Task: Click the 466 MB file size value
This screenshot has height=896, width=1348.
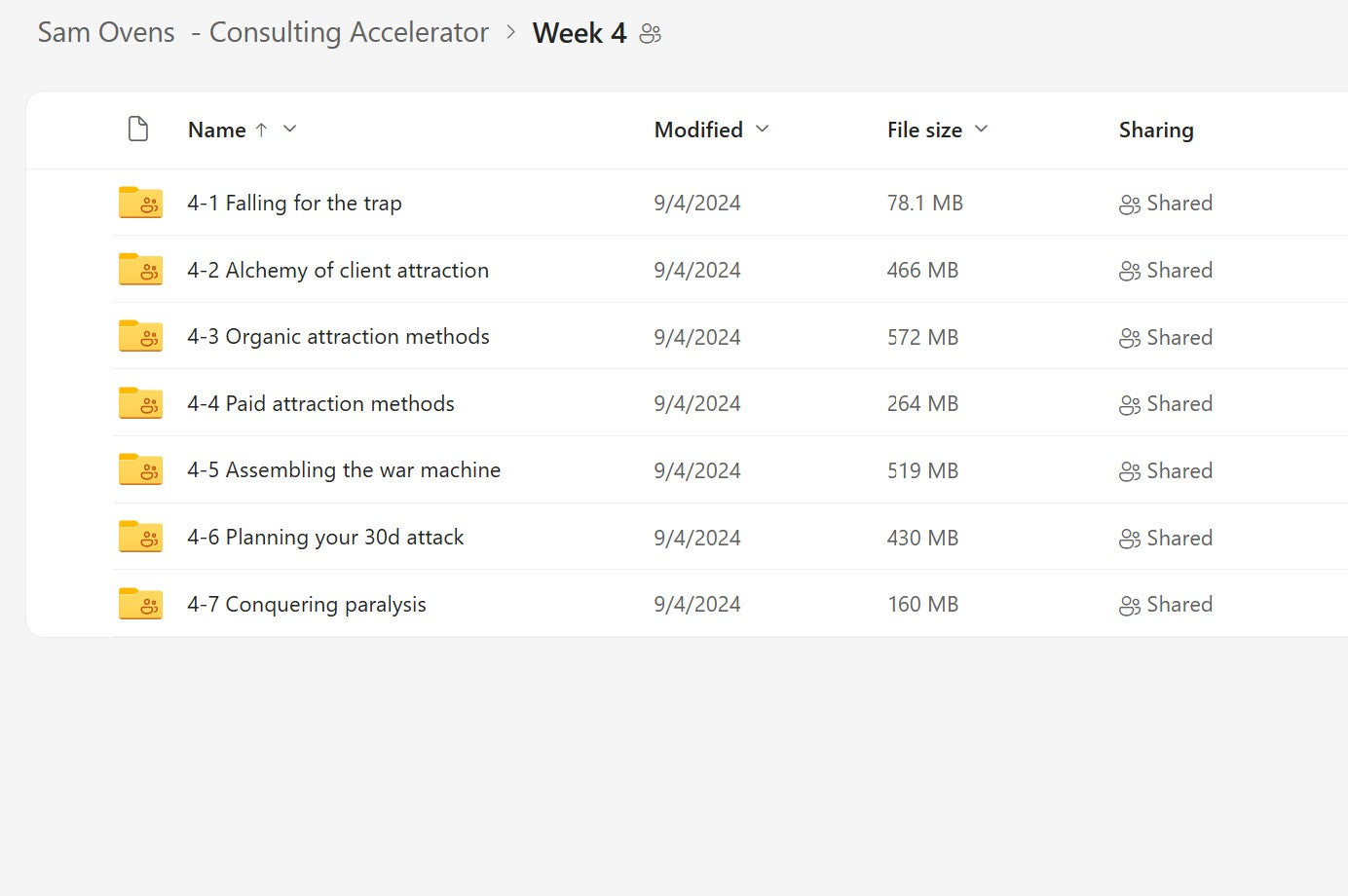Action: click(922, 270)
